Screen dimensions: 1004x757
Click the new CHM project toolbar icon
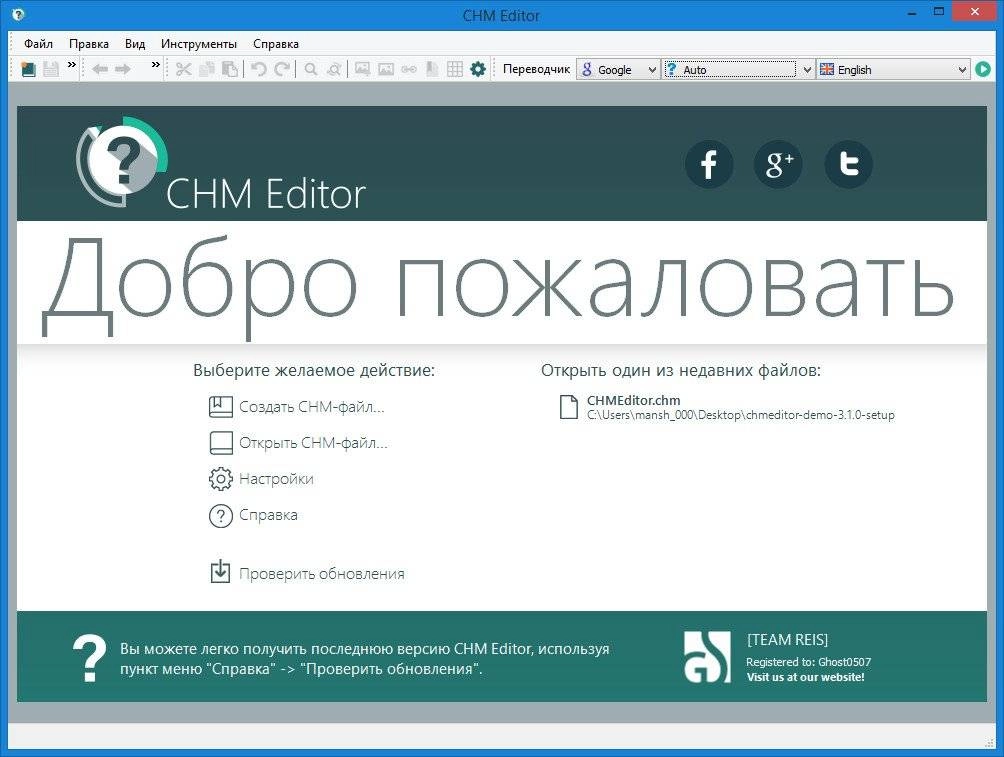click(28, 69)
